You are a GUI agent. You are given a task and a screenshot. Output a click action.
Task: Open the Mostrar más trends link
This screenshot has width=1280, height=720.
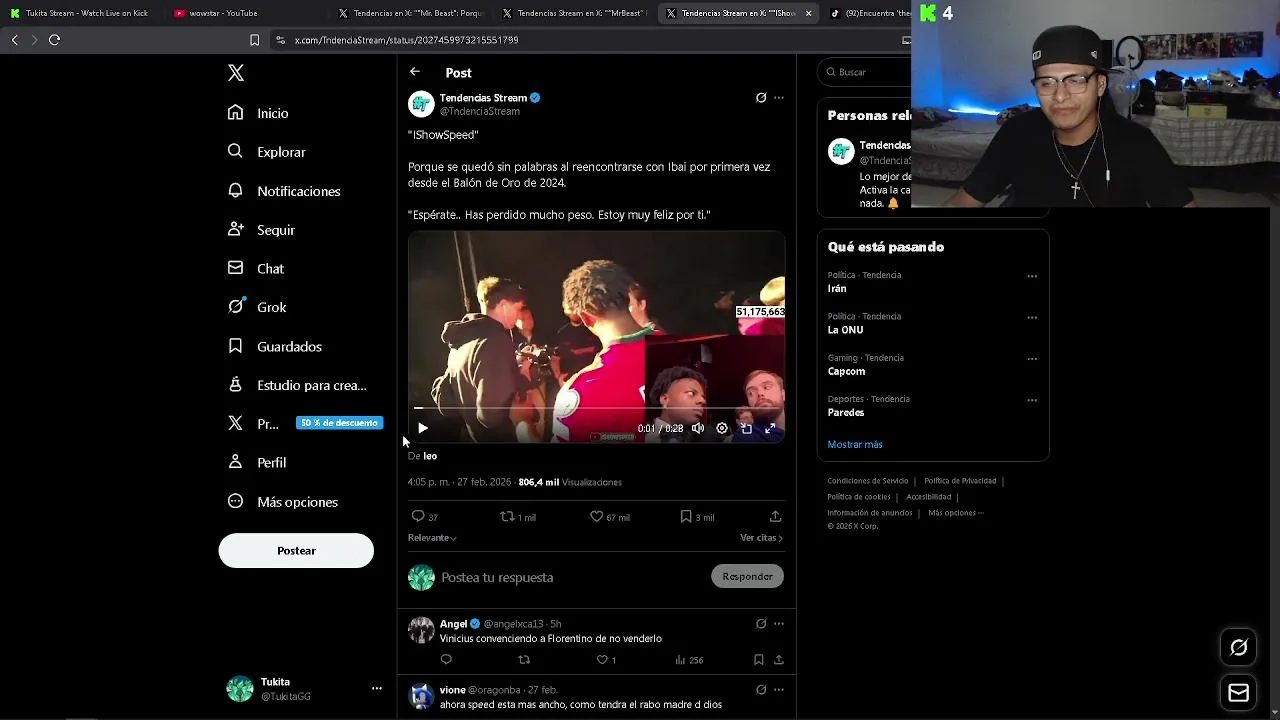[855, 444]
